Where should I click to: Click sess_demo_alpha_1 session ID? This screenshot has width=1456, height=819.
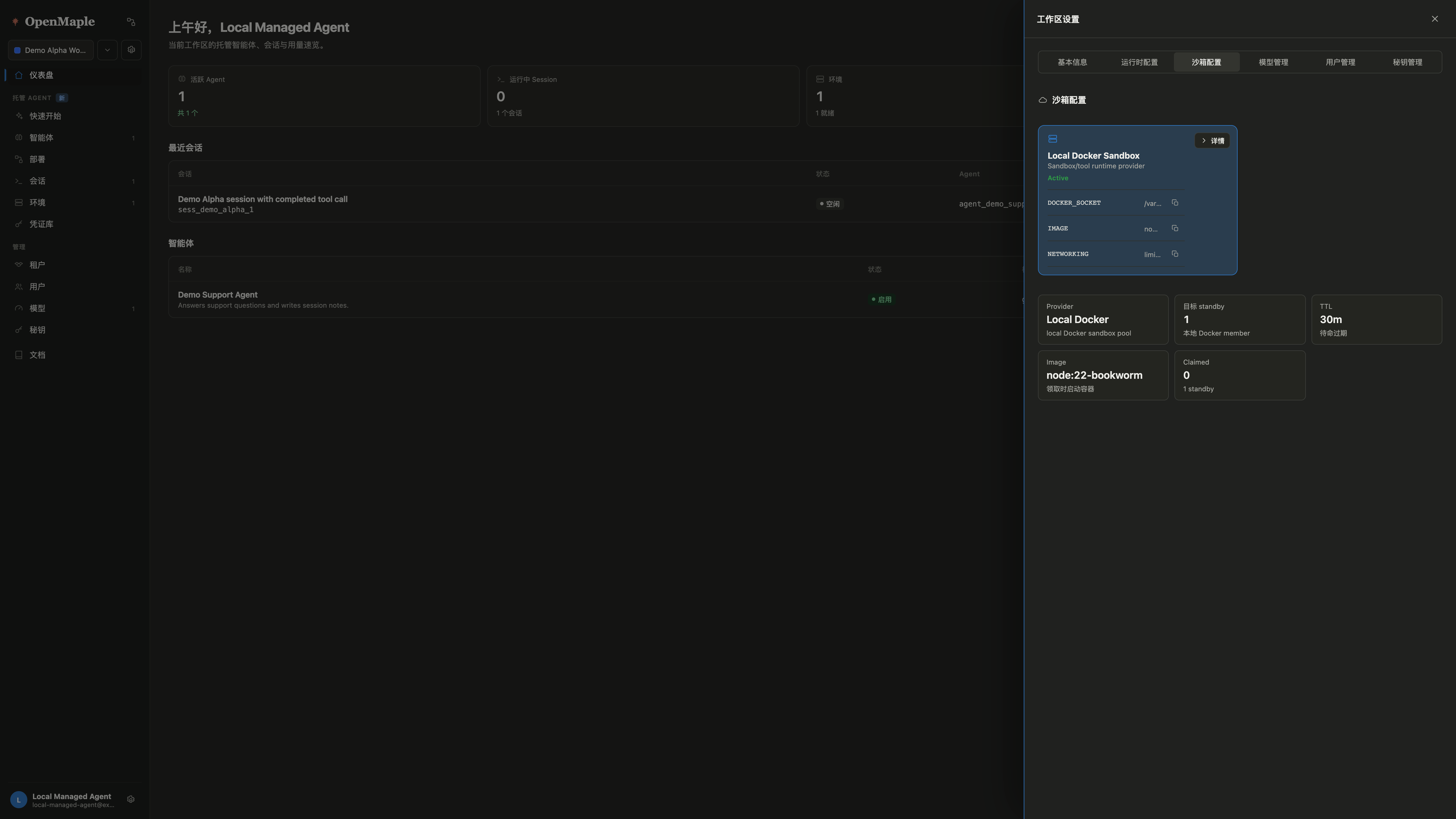[x=215, y=210]
